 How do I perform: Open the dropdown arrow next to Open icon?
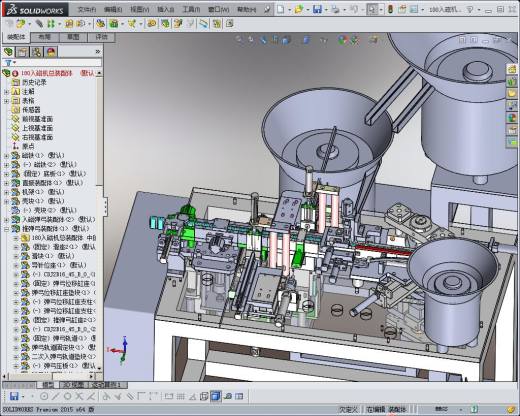[308, 10]
